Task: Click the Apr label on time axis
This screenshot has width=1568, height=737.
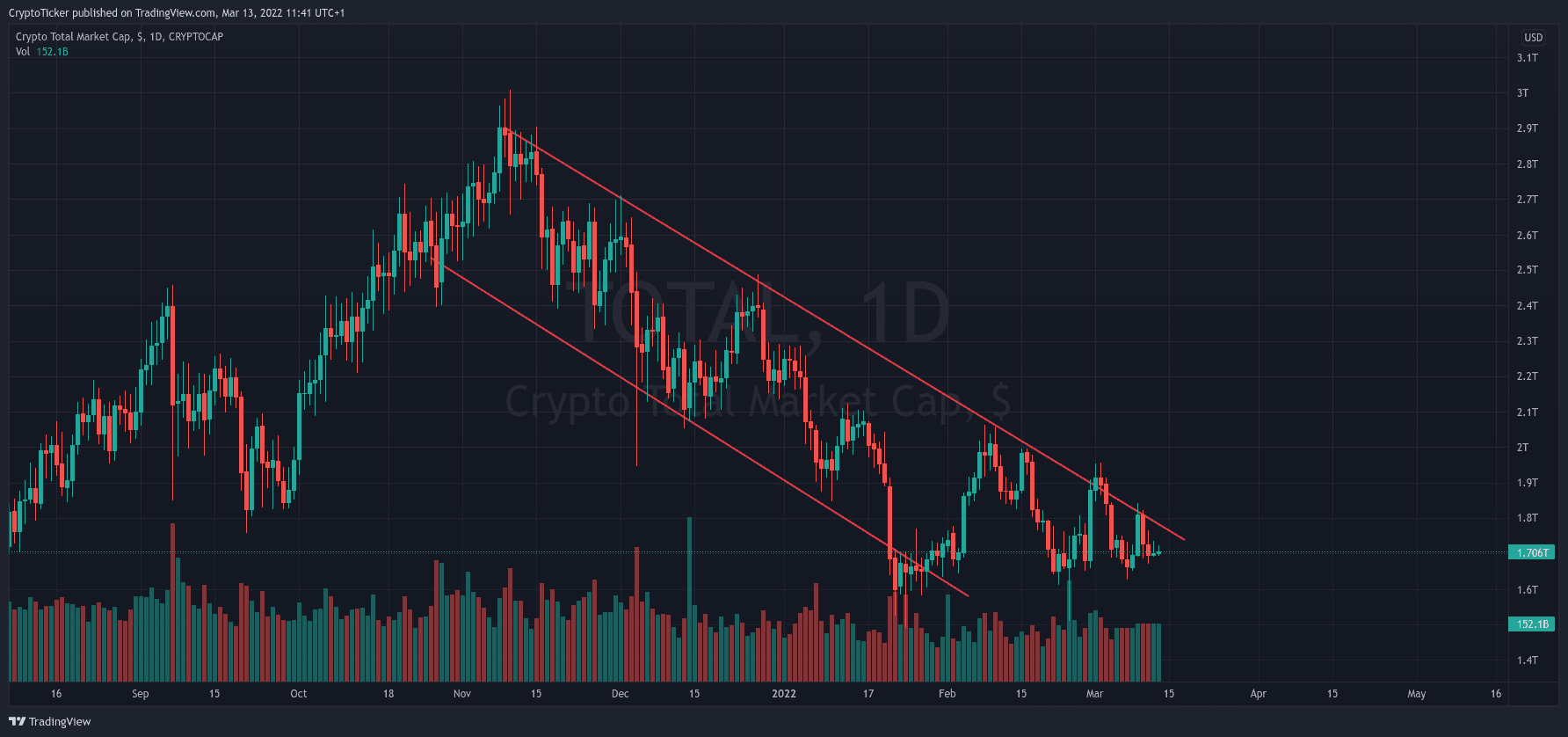Action: [x=1259, y=694]
